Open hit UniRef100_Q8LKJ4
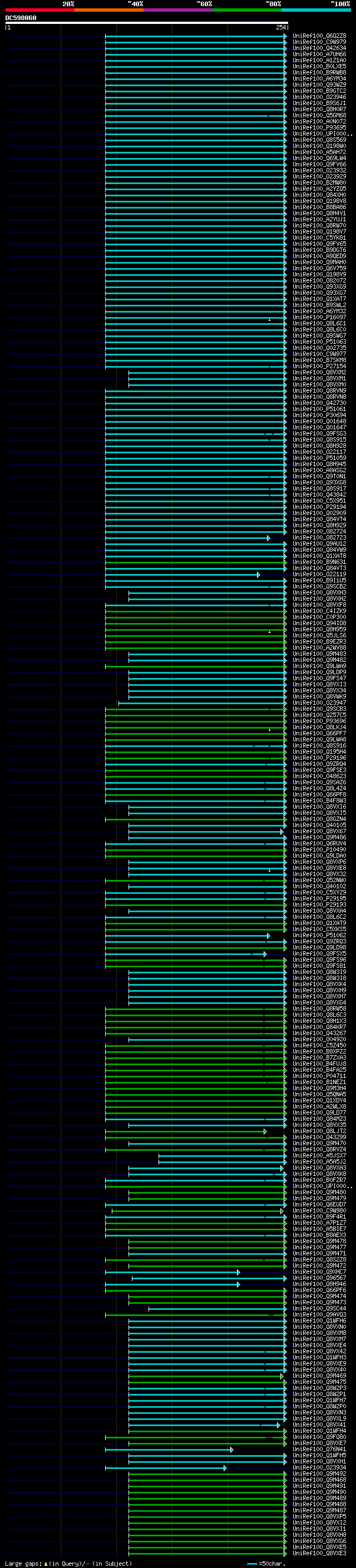This screenshot has height=1568, width=356. 319,727
